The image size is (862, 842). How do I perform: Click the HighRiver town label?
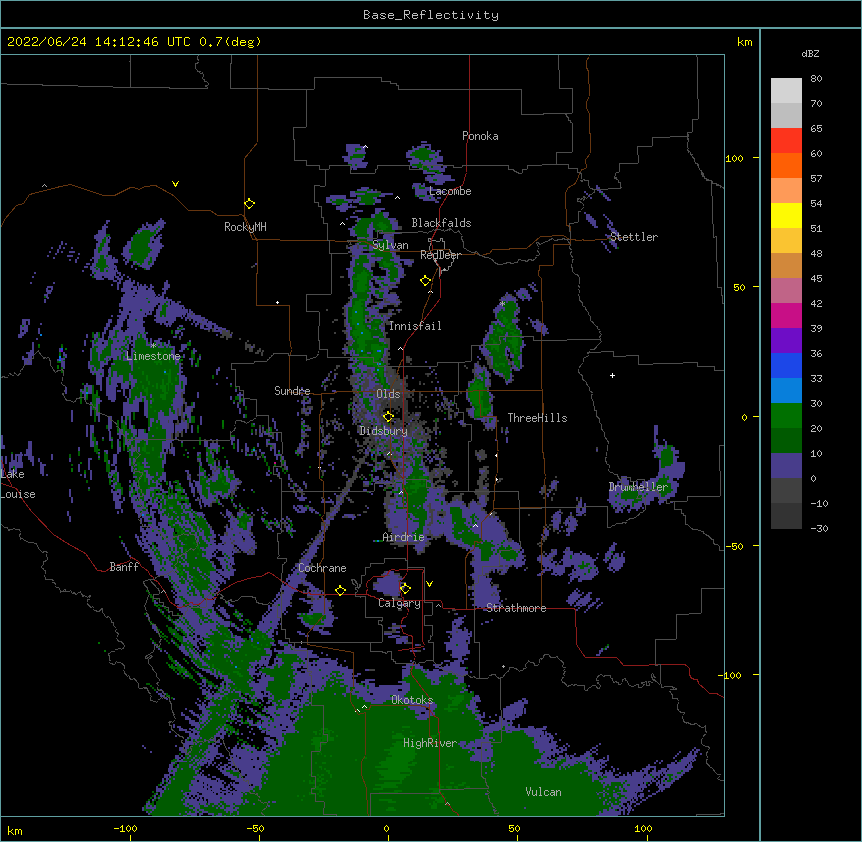pyautogui.click(x=430, y=743)
